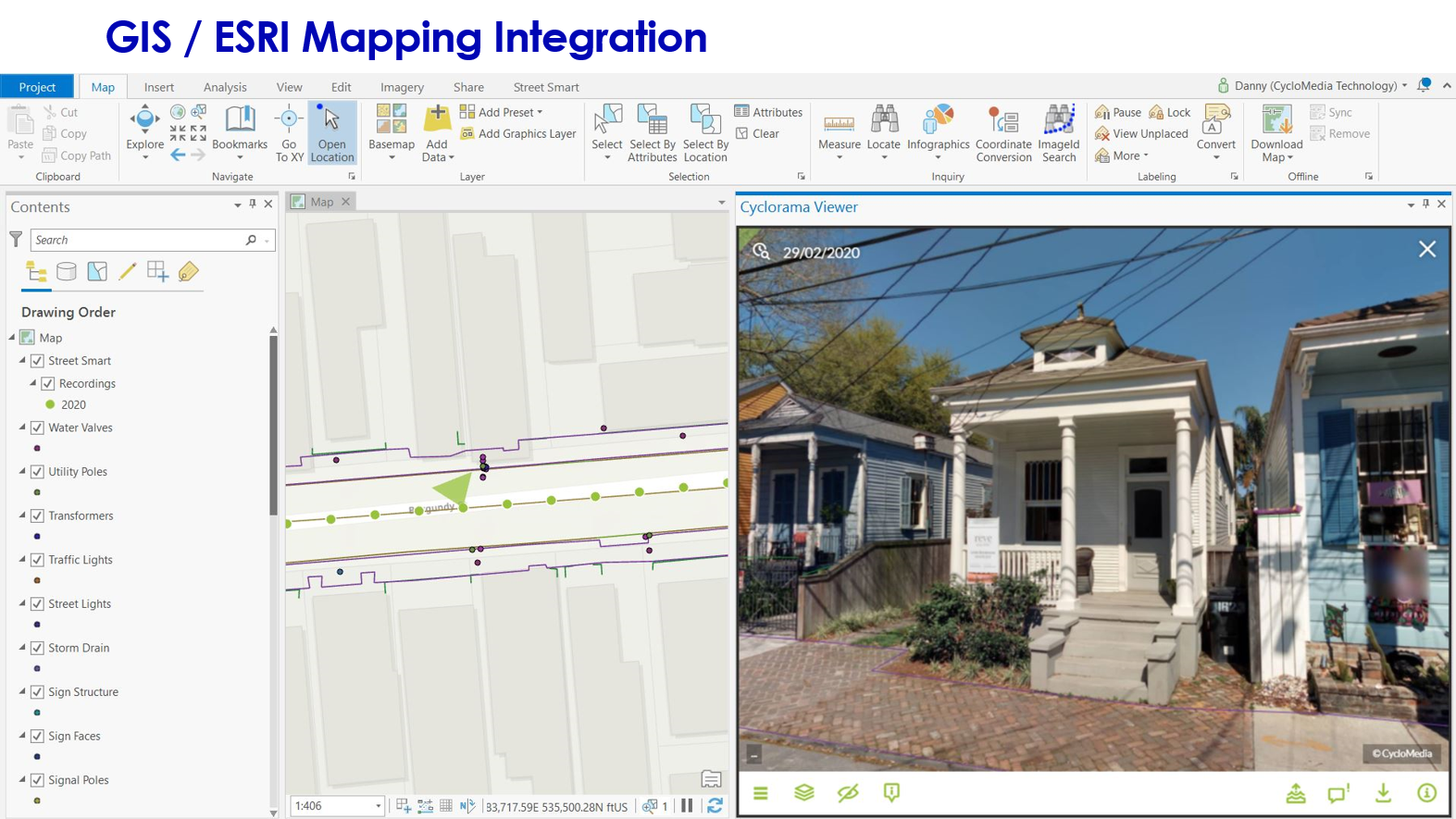Click the Download Map tool
1456x819 pixels.
point(1276,133)
